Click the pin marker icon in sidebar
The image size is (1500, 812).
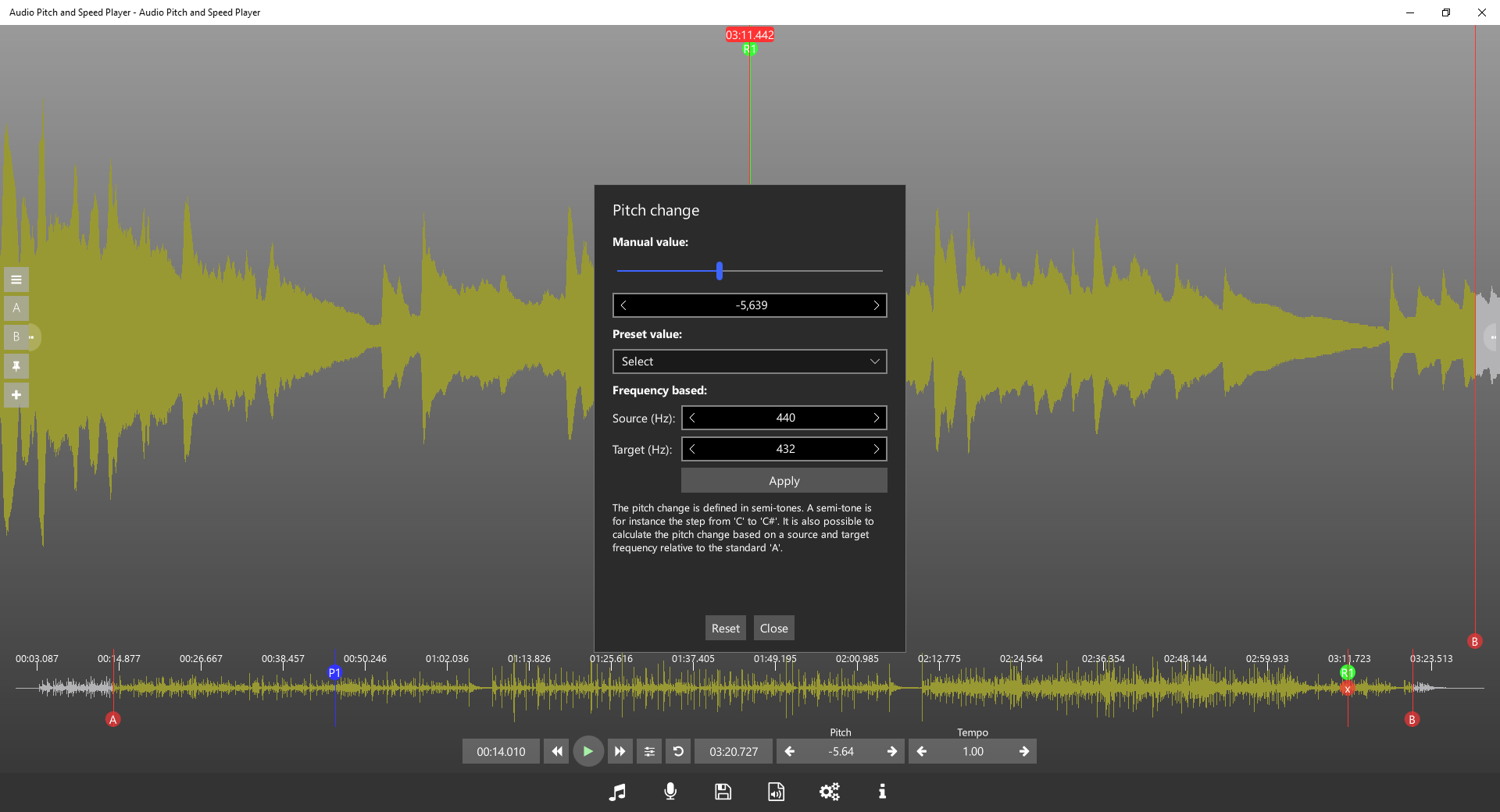click(x=16, y=366)
